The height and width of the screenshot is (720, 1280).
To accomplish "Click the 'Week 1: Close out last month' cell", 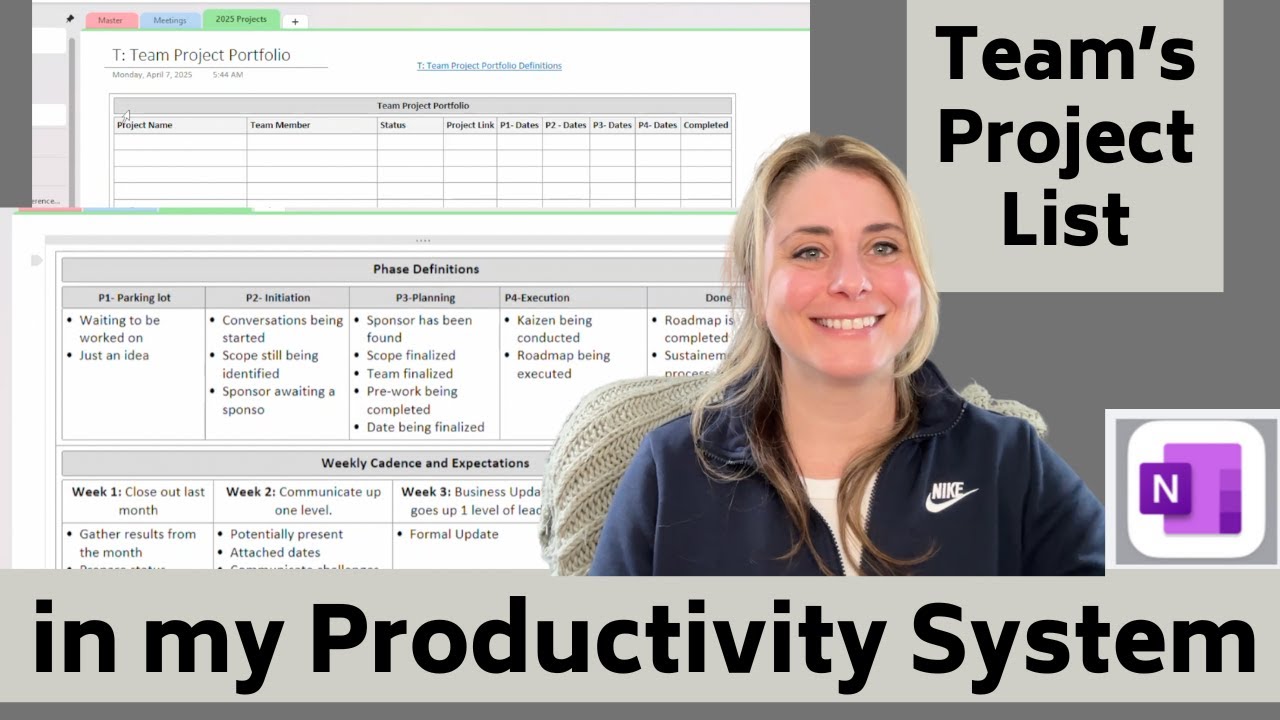I will point(138,501).
